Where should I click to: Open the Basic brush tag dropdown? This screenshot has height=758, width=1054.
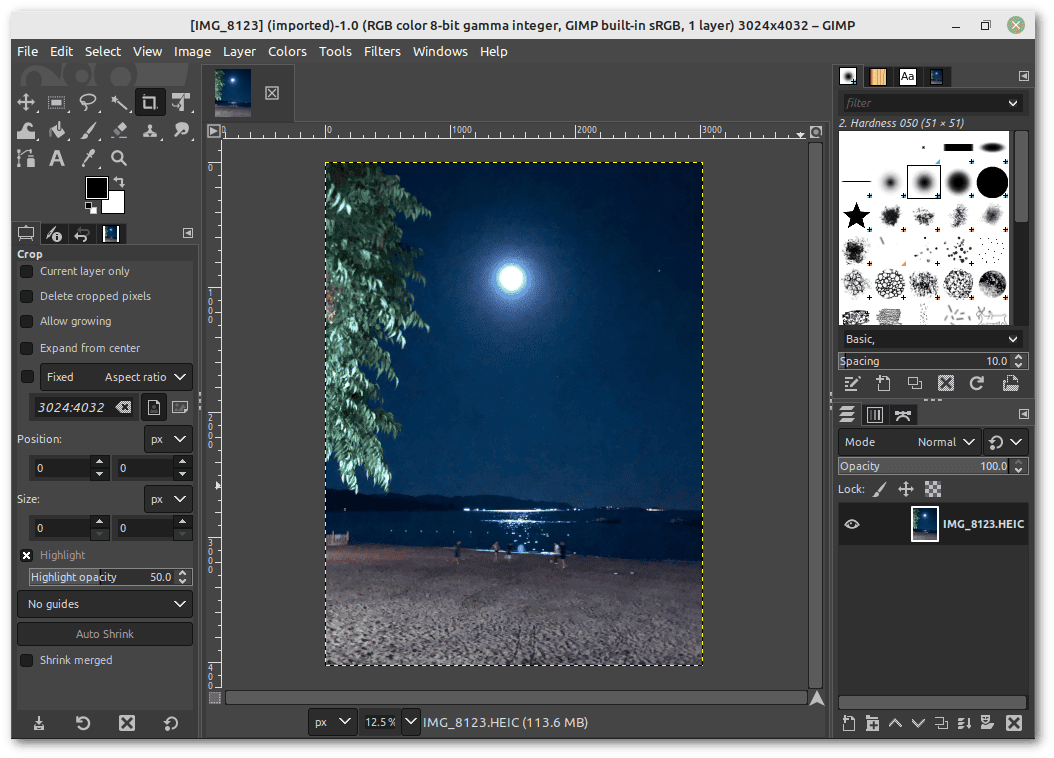click(930, 339)
